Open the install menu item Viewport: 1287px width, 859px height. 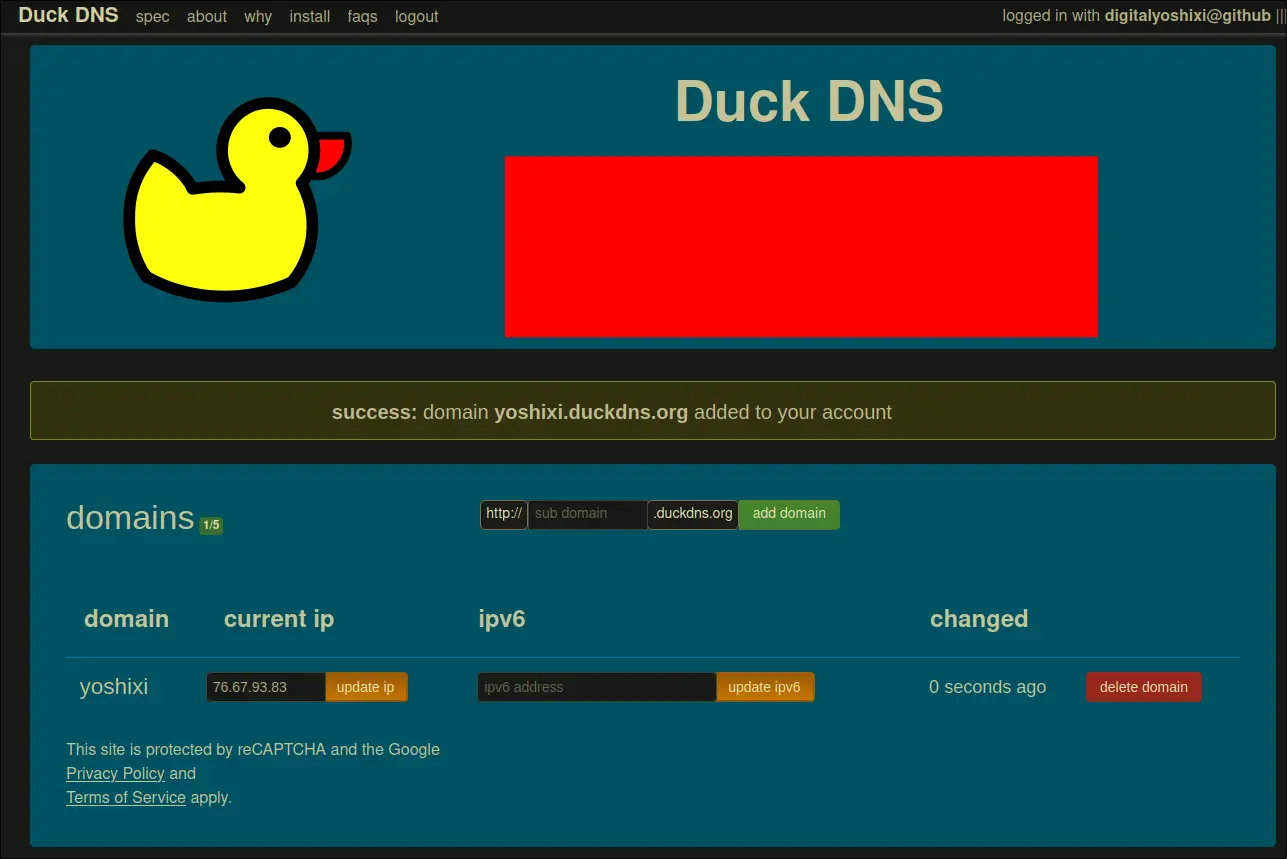click(310, 17)
